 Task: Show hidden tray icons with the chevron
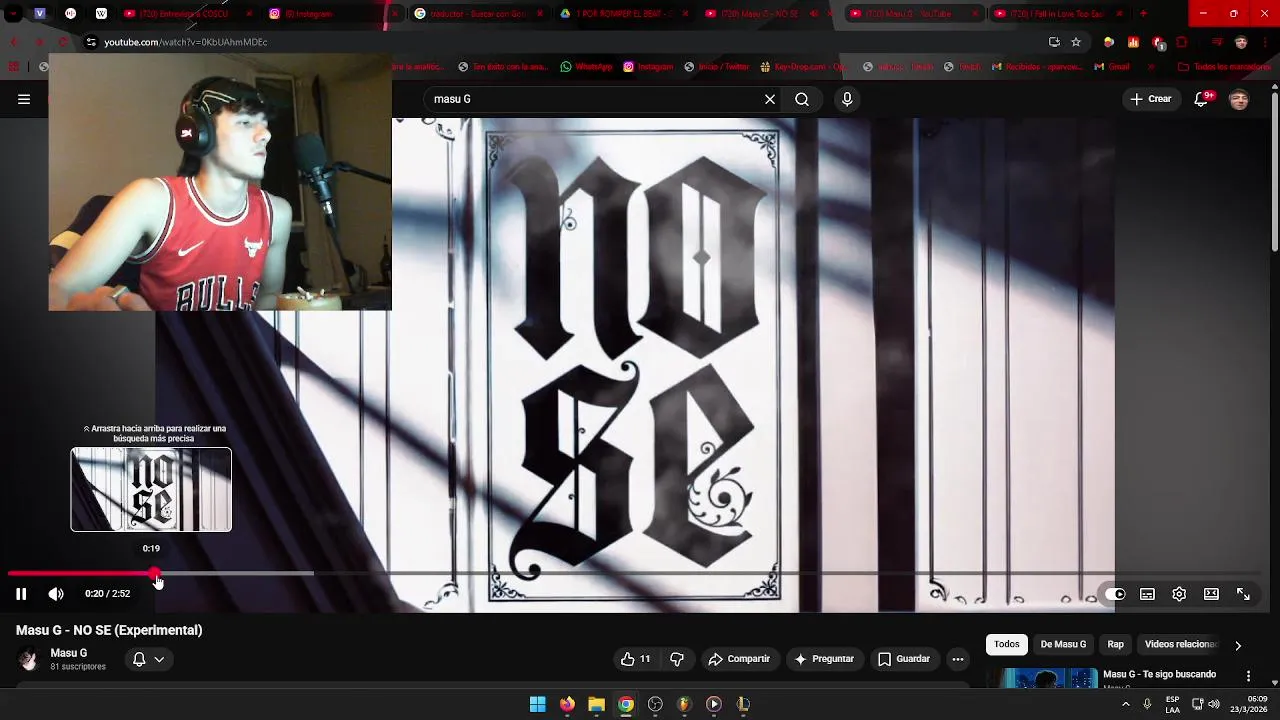pyautogui.click(x=1126, y=704)
